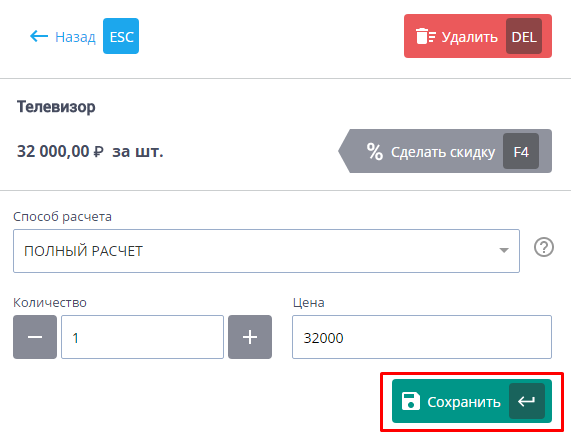Increase quantity with the plus button
This screenshot has width=571, height=448.
[250, 337]
